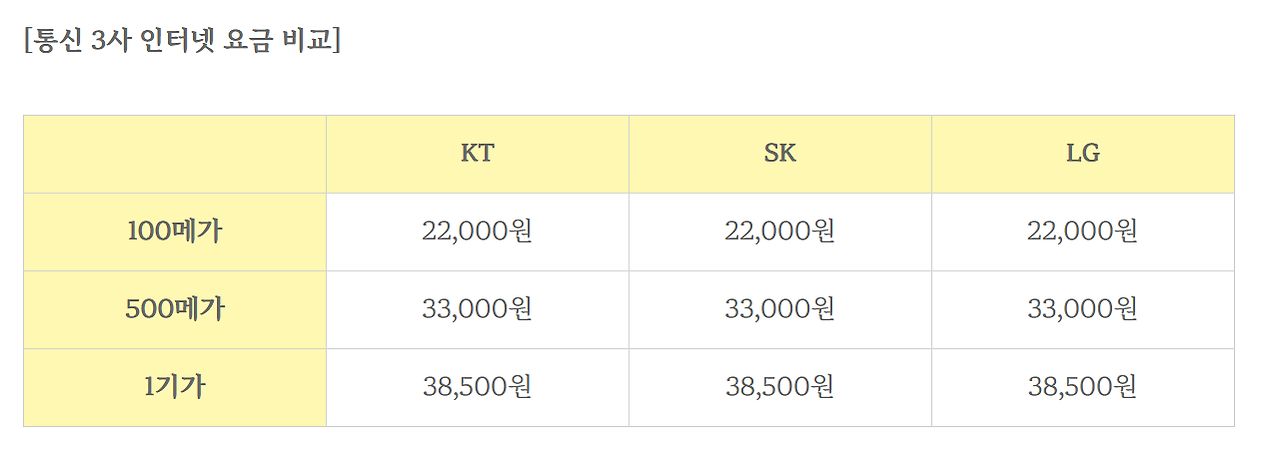Select LG 1기가 price 38,500원
The height and width of the screenshot is (465, 1280).
pos(1083,387)
